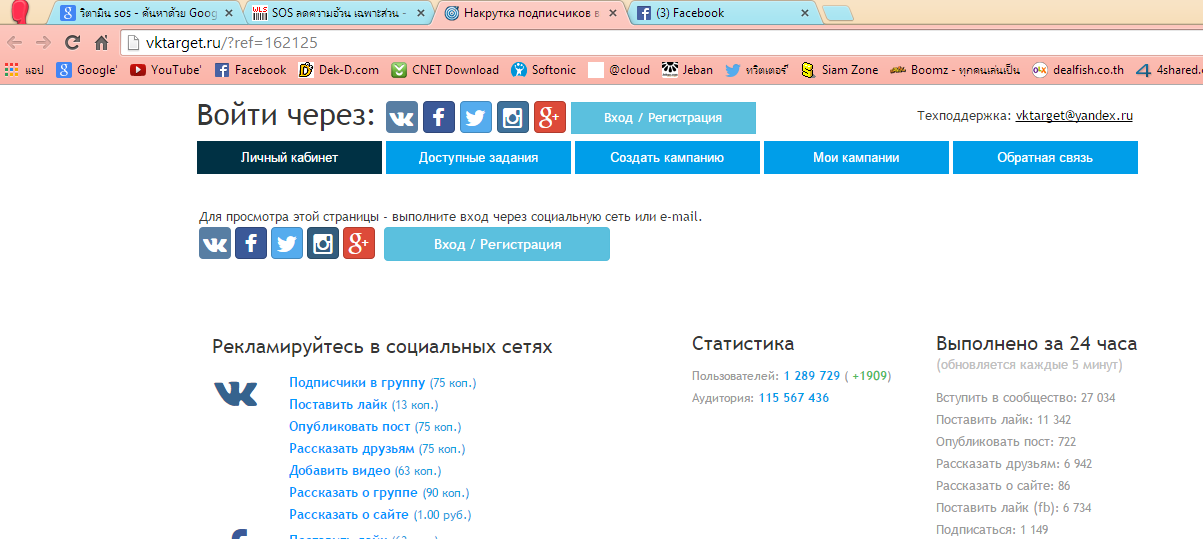Image resolution: width=1203 pixels, height=539 pixels.
Task: Open a new browser tab
Action: click(837, 13)
